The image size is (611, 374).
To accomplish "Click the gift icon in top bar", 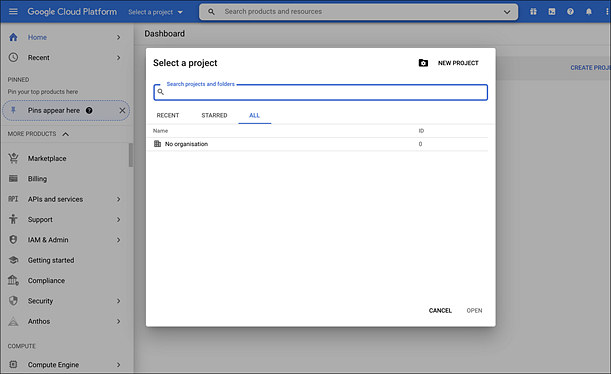I will pyautogui.click(x=533, y=12).
